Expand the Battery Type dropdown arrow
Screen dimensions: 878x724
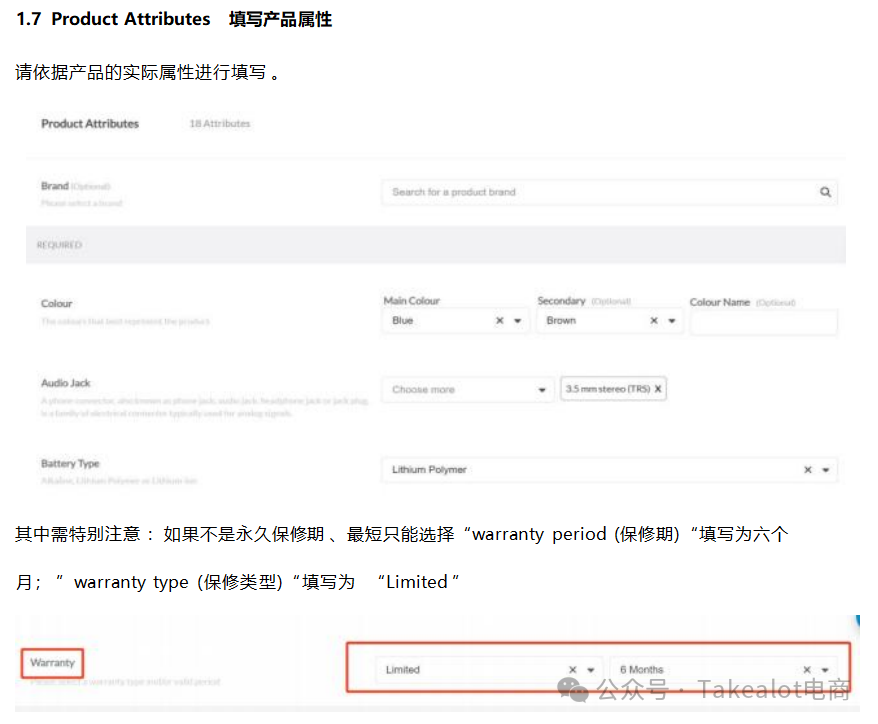click(826, 470)
